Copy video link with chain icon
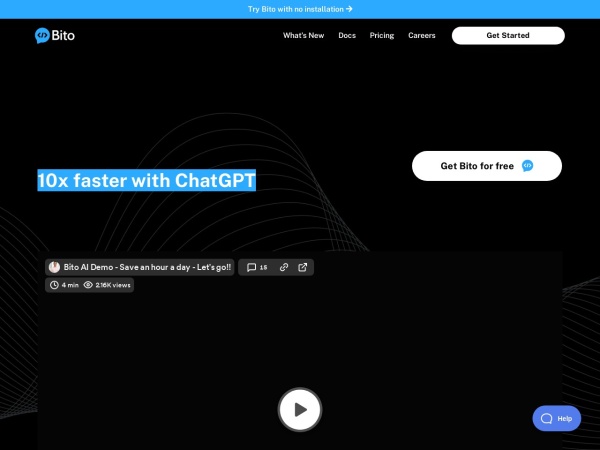The image size is (600, 450). click(284, 267)
